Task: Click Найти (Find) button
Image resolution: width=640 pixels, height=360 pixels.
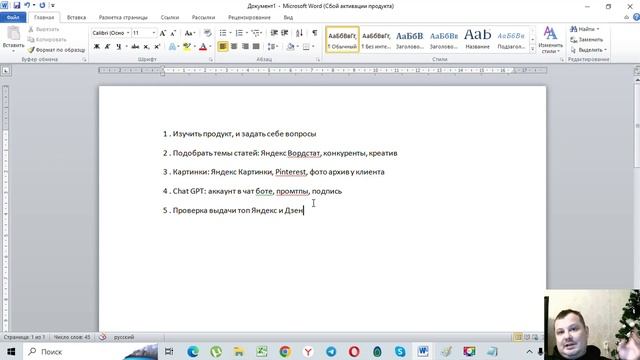Action: tap(584, 29)
